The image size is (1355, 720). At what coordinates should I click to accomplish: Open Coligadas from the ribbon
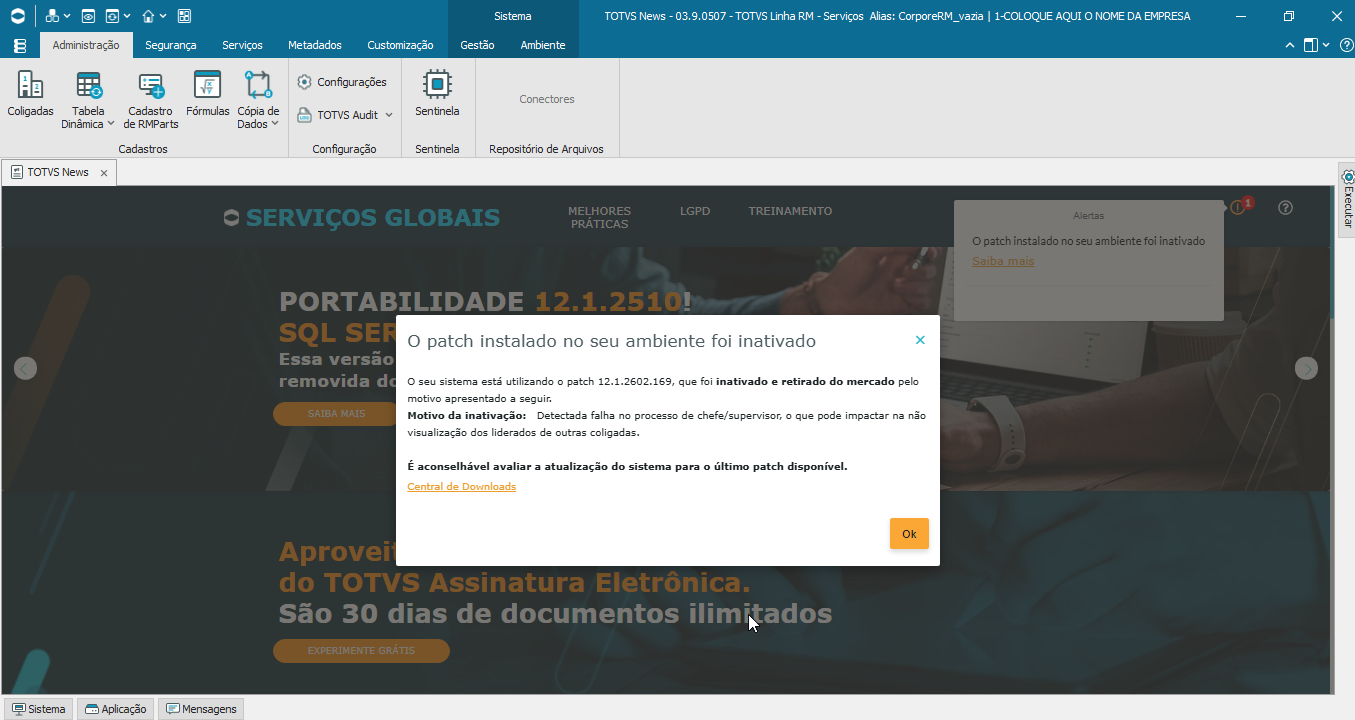pyautogui.click(x=31, y=95)
